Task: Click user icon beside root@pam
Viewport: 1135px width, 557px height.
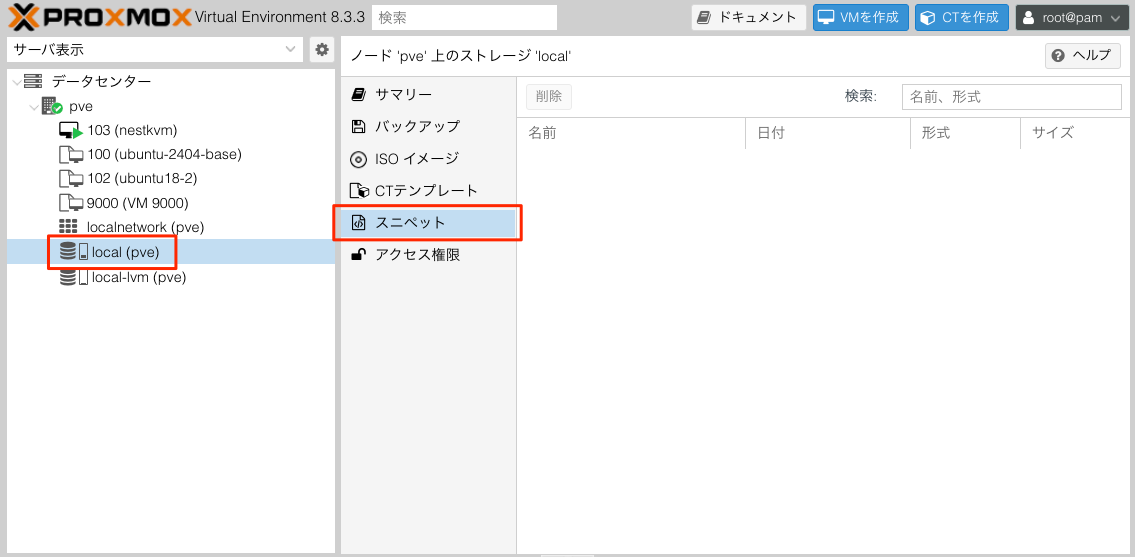Action: pyautogui.click(x=1029, y=17)
